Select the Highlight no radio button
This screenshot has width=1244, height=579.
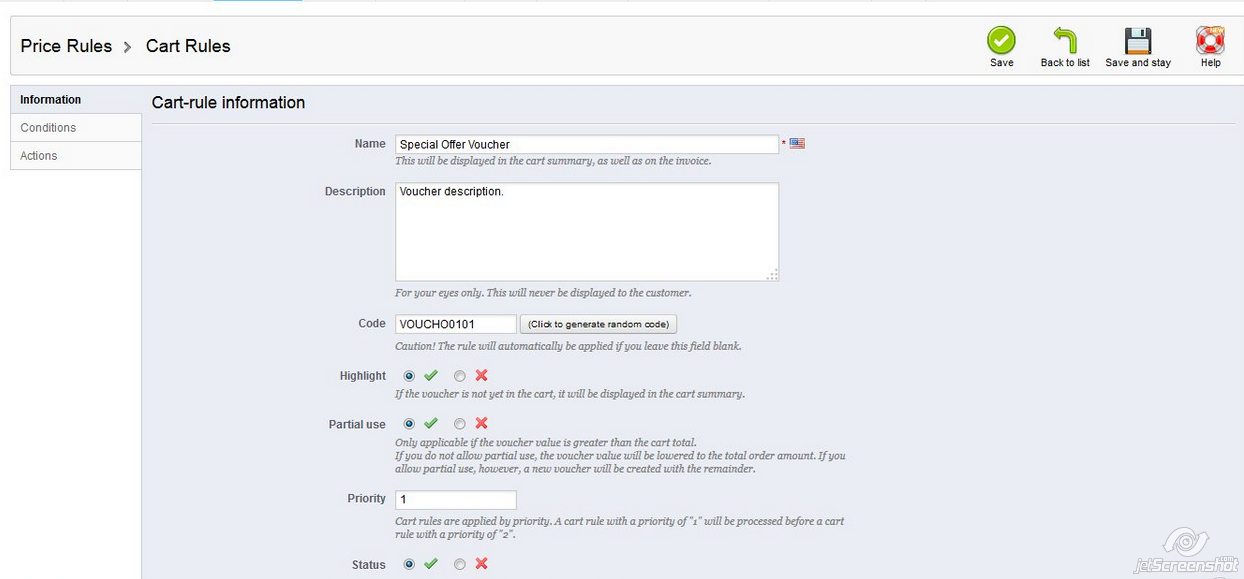click(x=460, y=376)
